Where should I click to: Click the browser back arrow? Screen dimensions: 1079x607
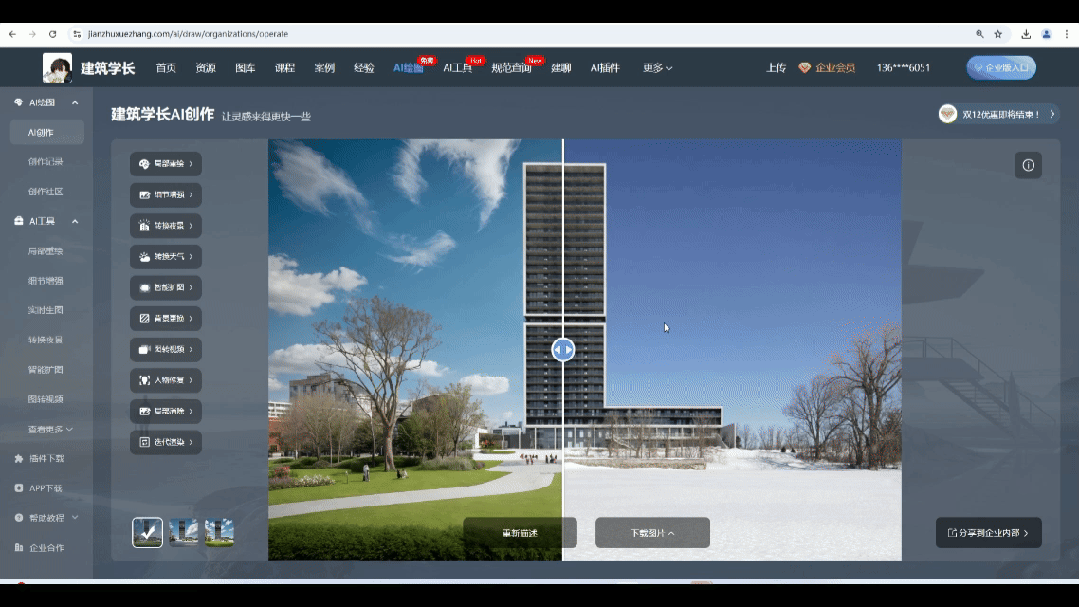pos(12,34)
